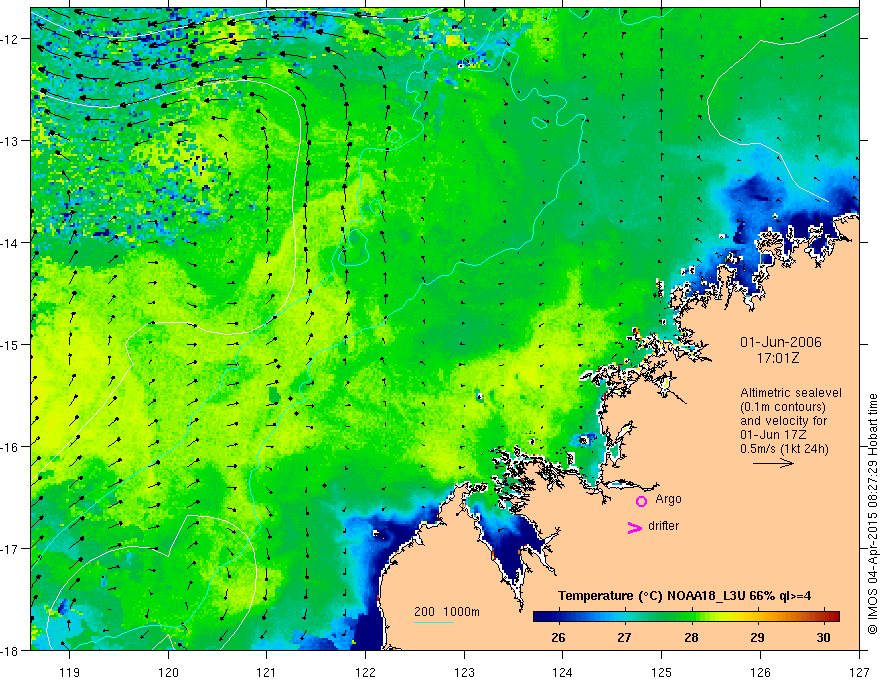Click the 'Altimetric sealevel' caption text

pyautogui.click(x=791, y=393)
